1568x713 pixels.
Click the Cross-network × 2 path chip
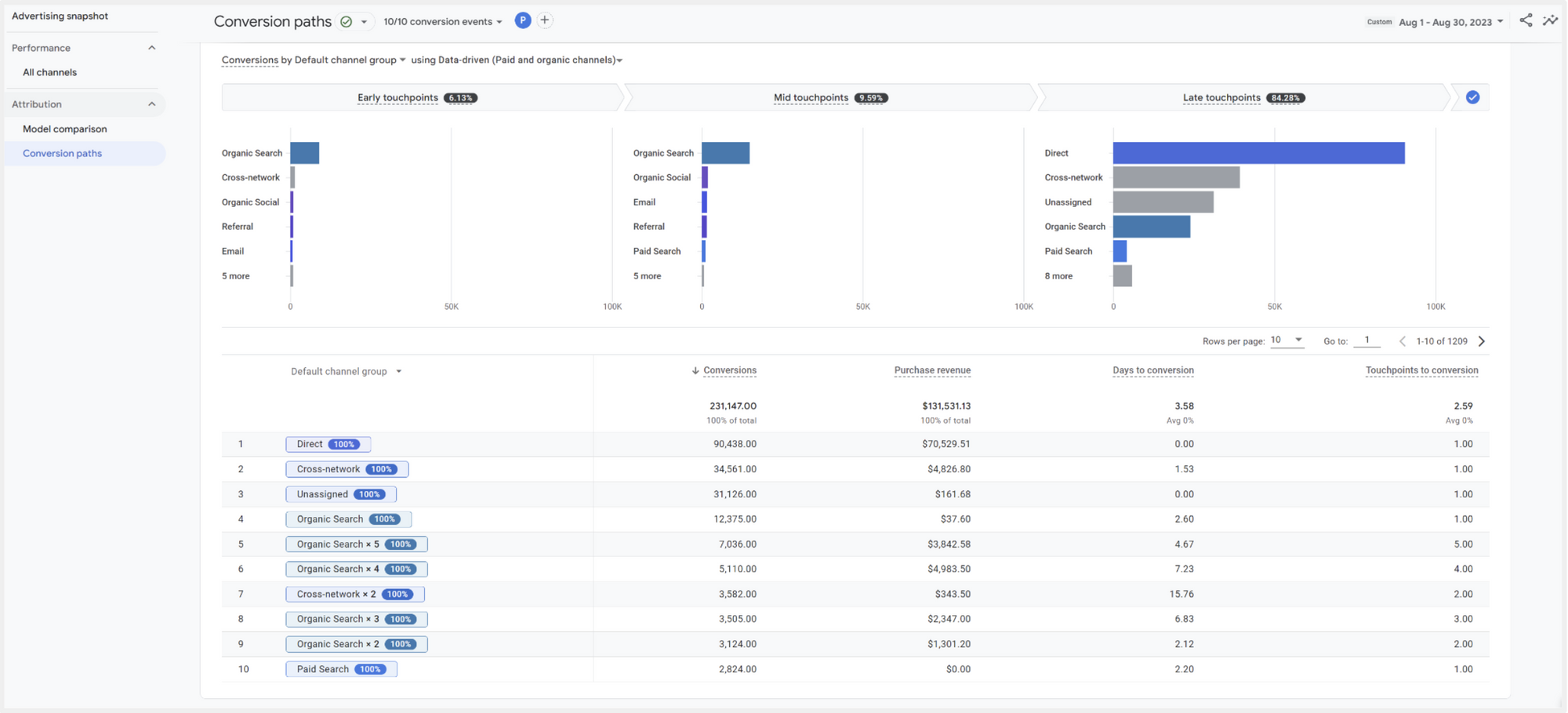coord(355,594)
